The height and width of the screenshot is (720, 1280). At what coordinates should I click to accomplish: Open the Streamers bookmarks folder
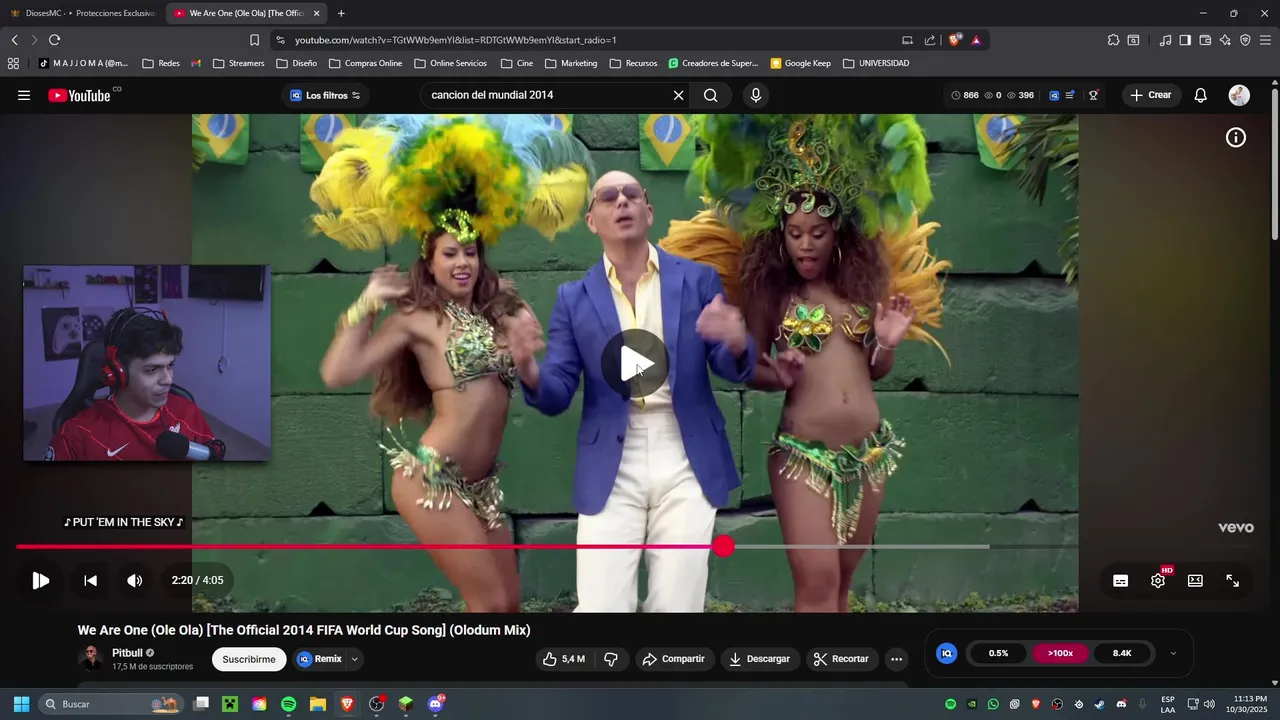(238, 63)
